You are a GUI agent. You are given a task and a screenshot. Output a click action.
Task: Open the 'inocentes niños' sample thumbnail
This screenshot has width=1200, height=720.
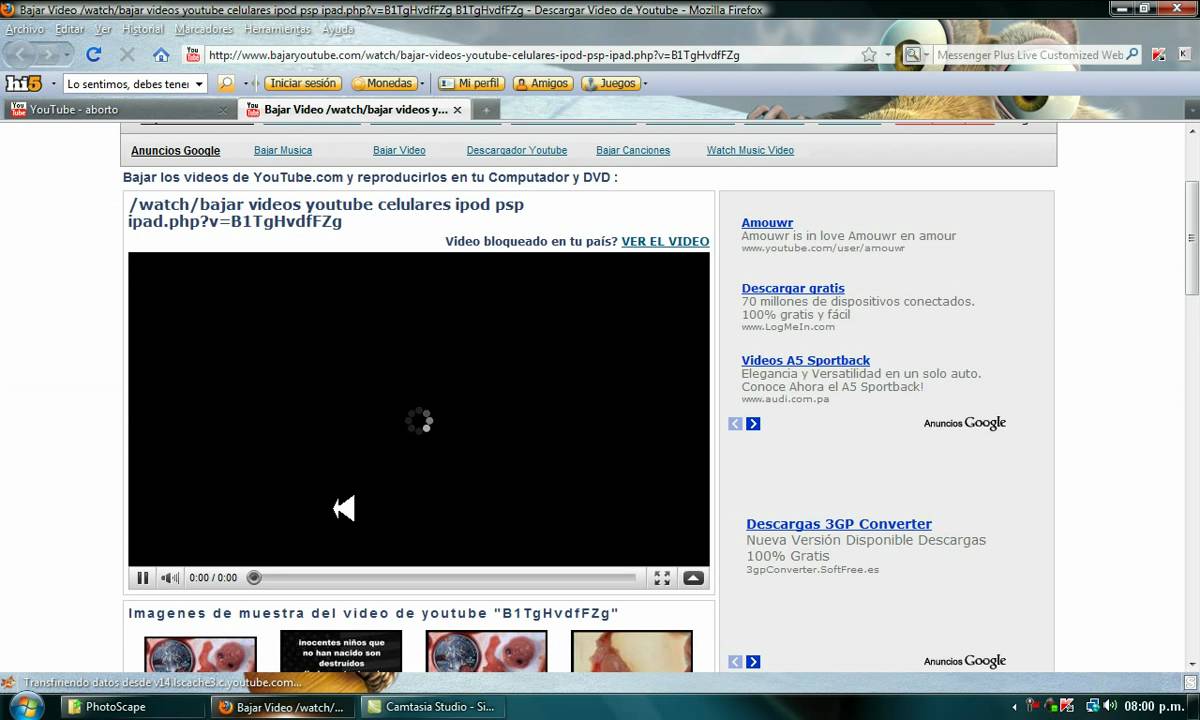point(341,651)
